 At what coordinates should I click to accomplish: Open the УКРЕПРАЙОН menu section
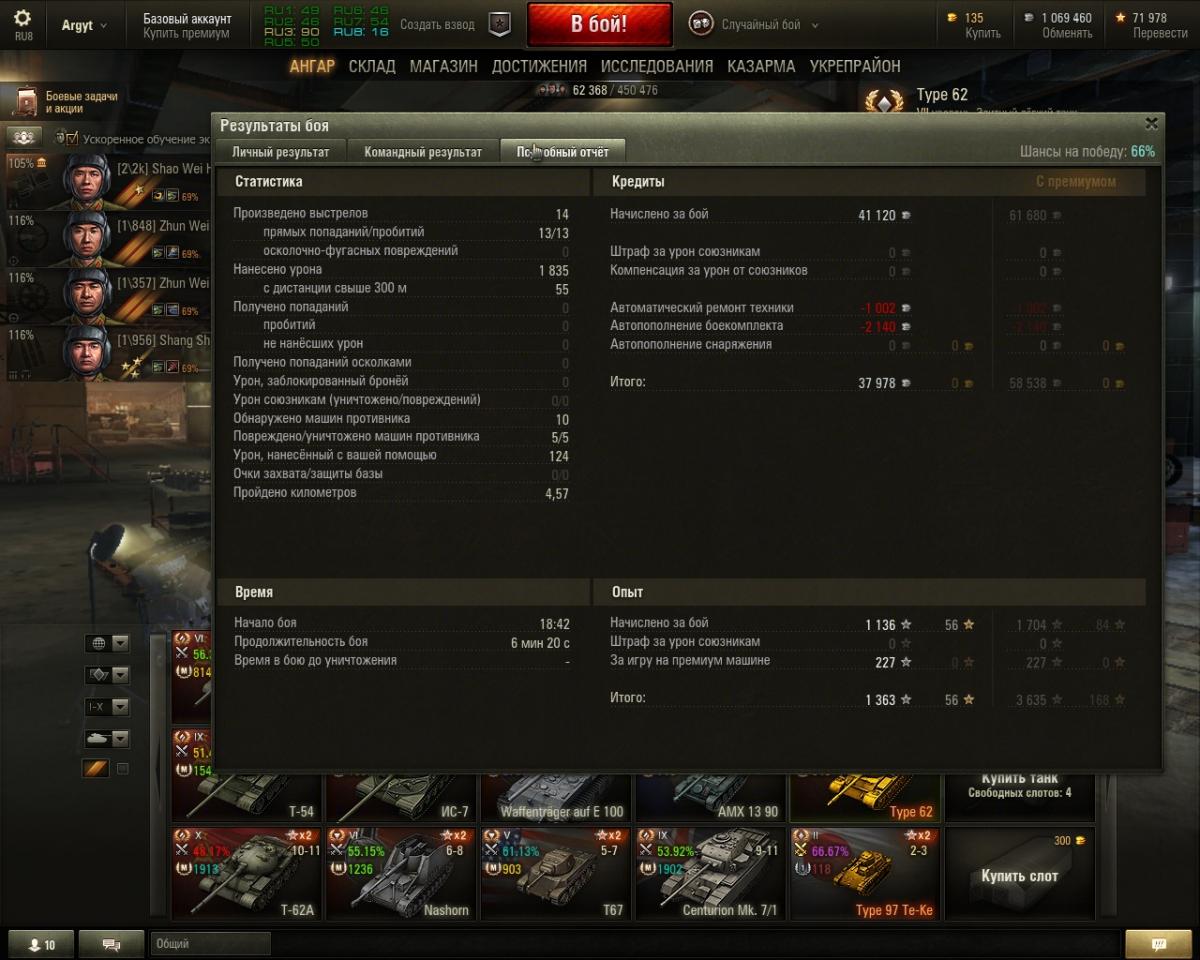855,66
